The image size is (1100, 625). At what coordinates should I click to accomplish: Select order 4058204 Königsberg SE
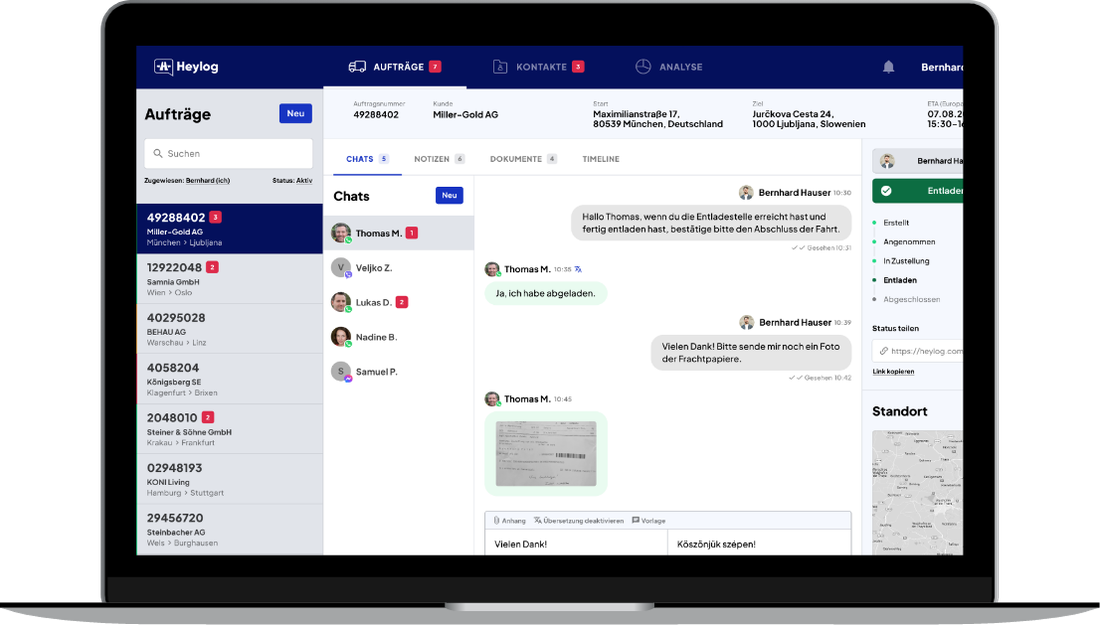click(229, 379)
